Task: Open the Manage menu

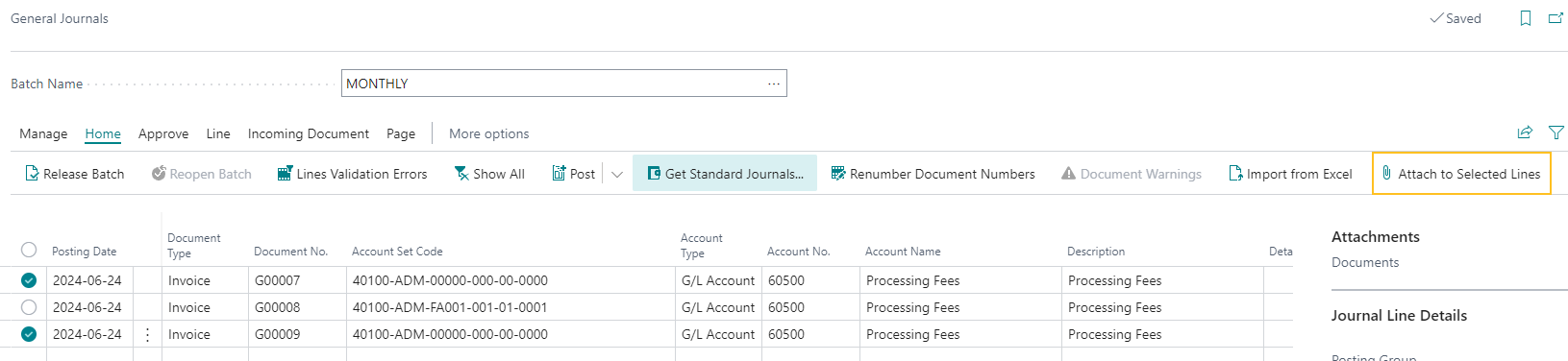Action: [43, 133]
